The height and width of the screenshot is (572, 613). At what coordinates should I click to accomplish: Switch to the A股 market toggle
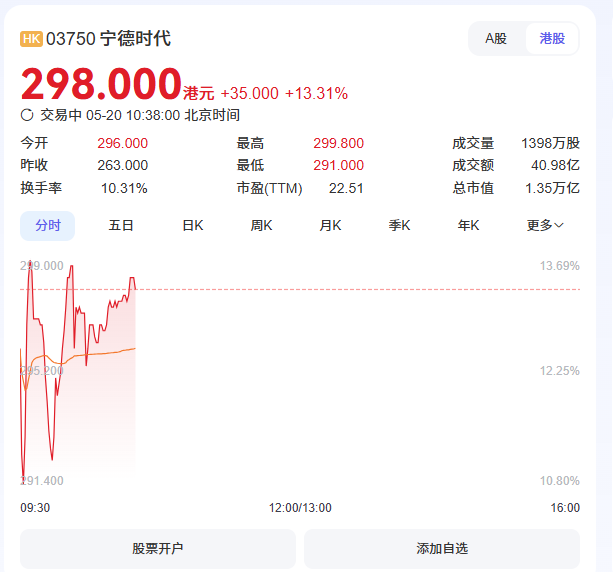point(496,39)
